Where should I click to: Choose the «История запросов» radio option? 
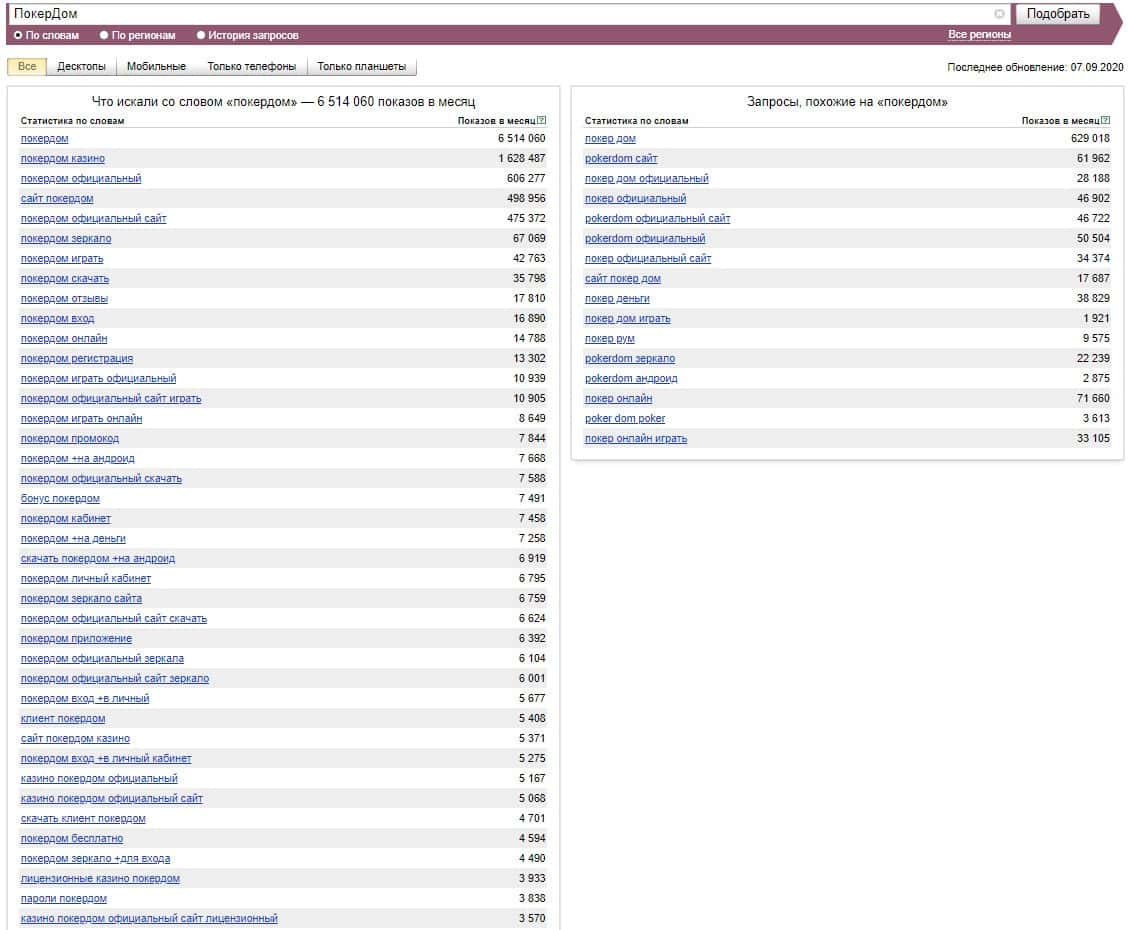click(x=201, y=35)
